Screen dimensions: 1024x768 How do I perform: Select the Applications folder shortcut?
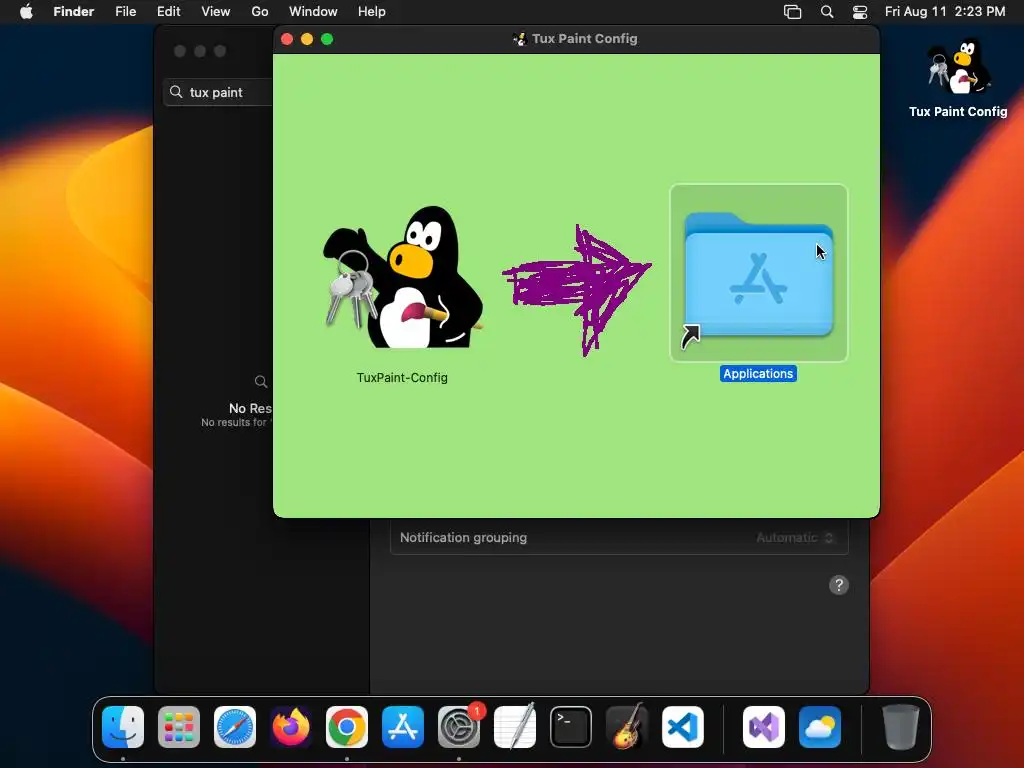pyautogui.click(x=758, y=273)
